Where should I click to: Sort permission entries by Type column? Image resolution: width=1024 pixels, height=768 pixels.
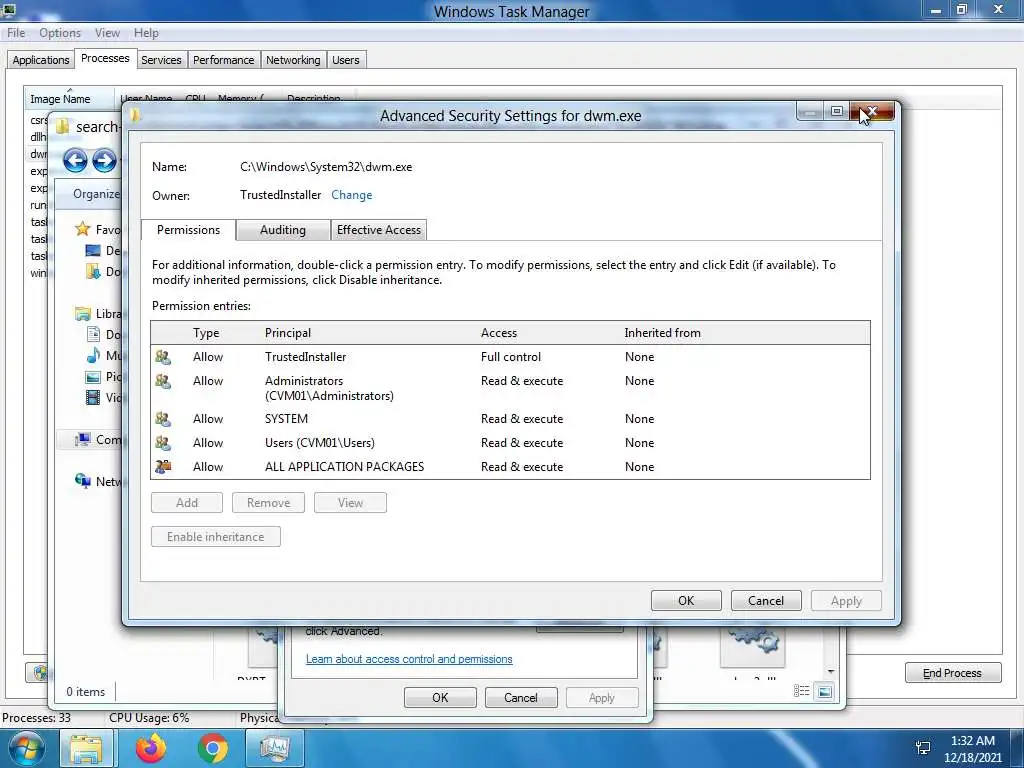[206, 333]
